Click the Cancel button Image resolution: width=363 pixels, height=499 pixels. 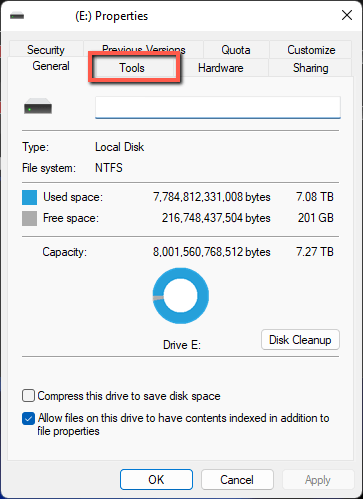click(x=237, y=480)
